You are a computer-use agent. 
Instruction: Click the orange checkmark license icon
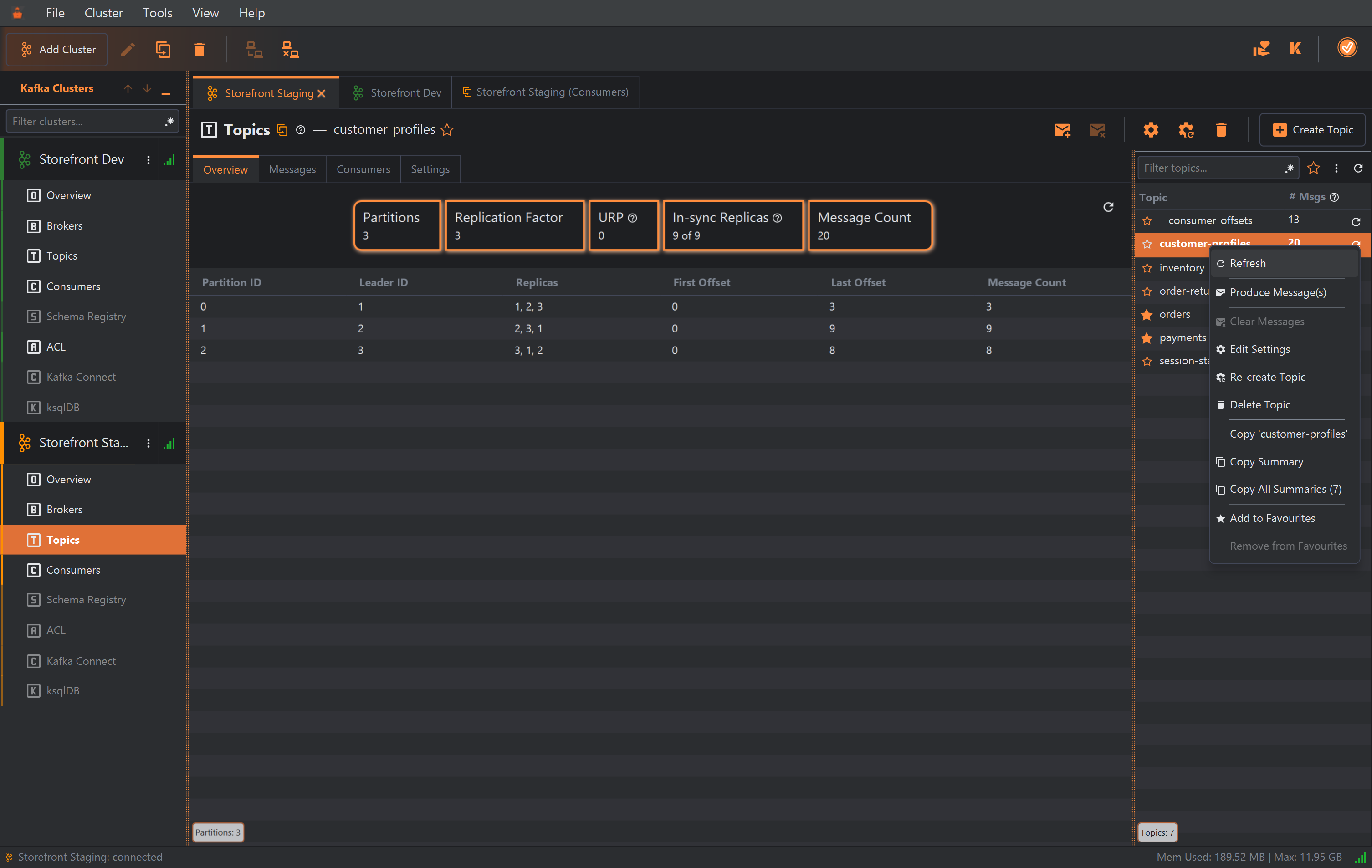point(1347,48)
